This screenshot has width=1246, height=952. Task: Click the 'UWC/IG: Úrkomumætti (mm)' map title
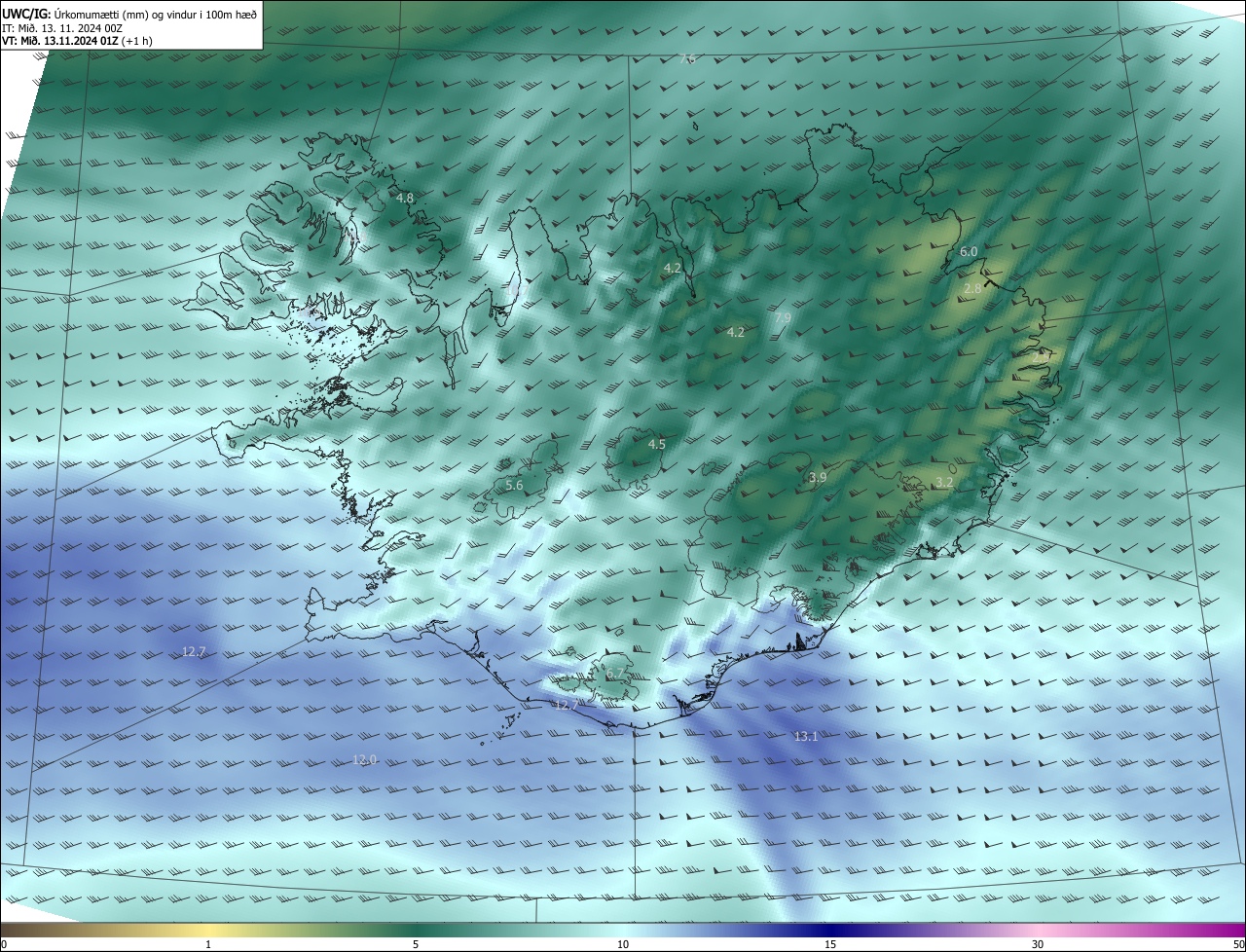click(129, 15)
